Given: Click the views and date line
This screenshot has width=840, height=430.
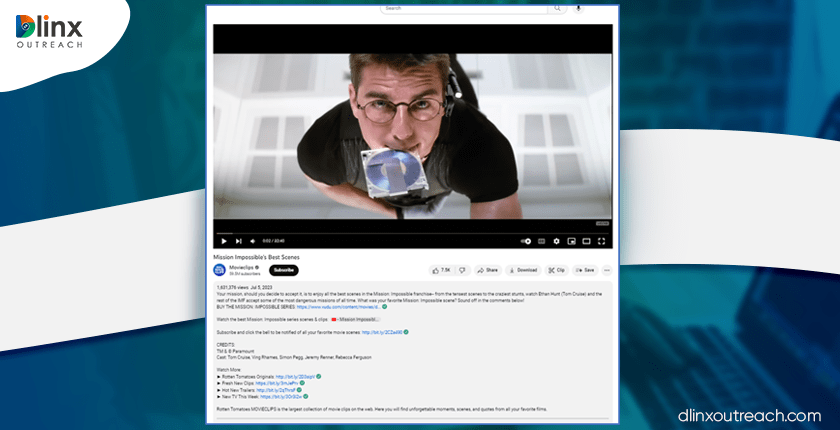Looking at the screenshot, I should click(244, 288).
